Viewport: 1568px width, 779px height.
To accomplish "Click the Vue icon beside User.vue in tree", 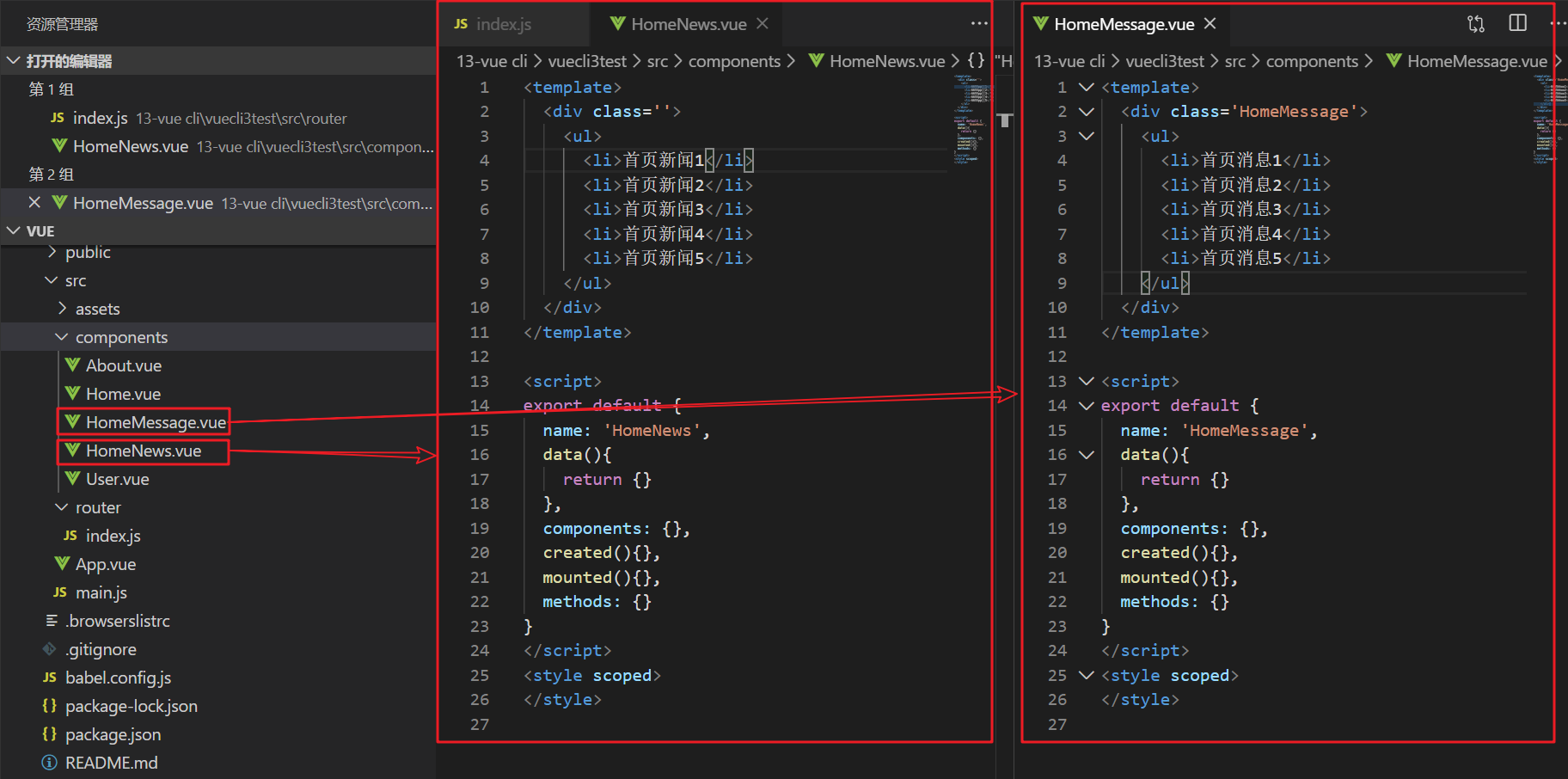I will [x=73, y=479].
